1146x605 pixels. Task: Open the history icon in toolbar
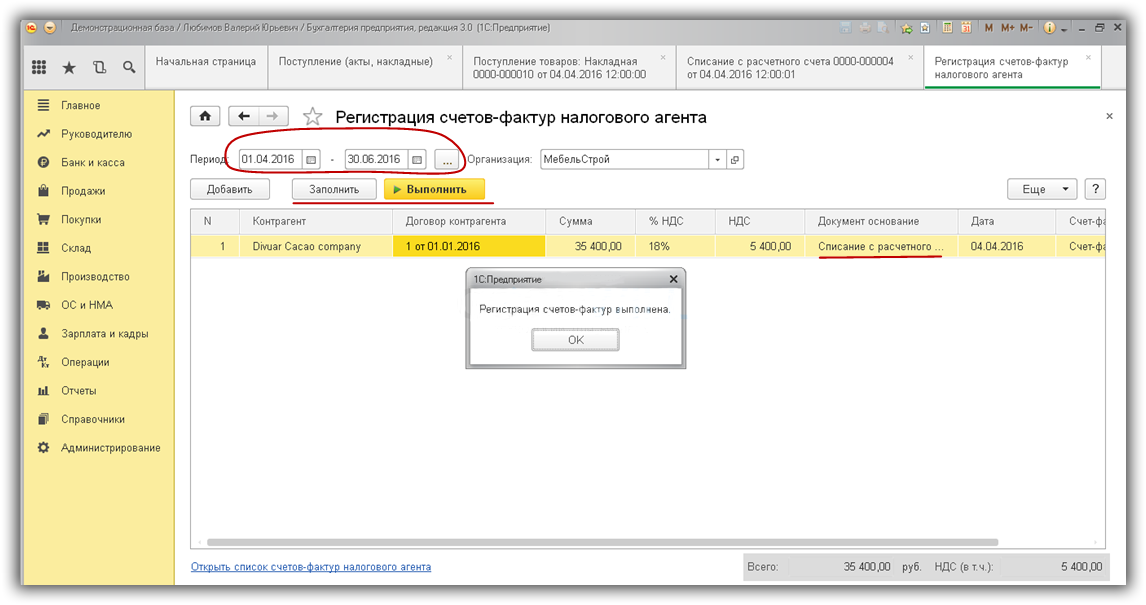pyautogui.click(x=99, y=67)
